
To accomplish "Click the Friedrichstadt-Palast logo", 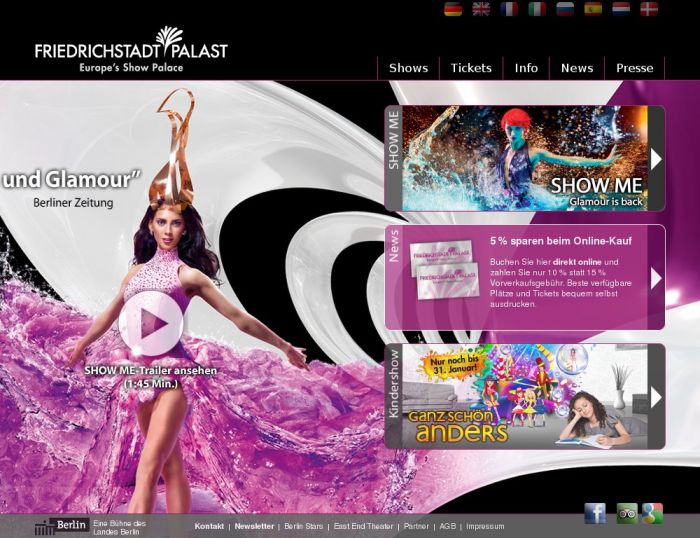I will 131,50.
